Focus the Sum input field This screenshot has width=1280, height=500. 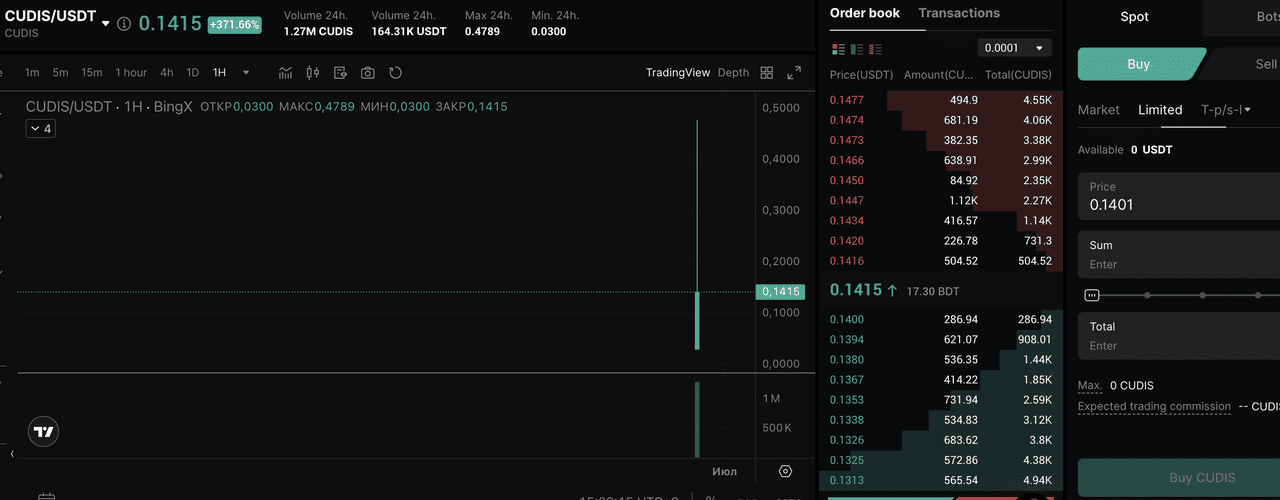coord(1179,255)
